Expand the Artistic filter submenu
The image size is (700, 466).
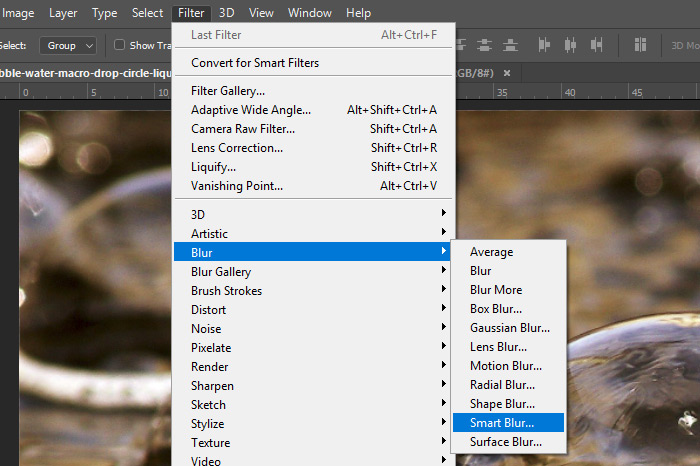pyautogui.click(x=313, y=233)
